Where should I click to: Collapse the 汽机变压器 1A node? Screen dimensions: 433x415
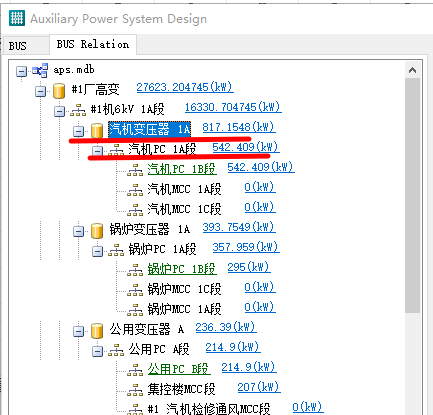pos(78,131)
